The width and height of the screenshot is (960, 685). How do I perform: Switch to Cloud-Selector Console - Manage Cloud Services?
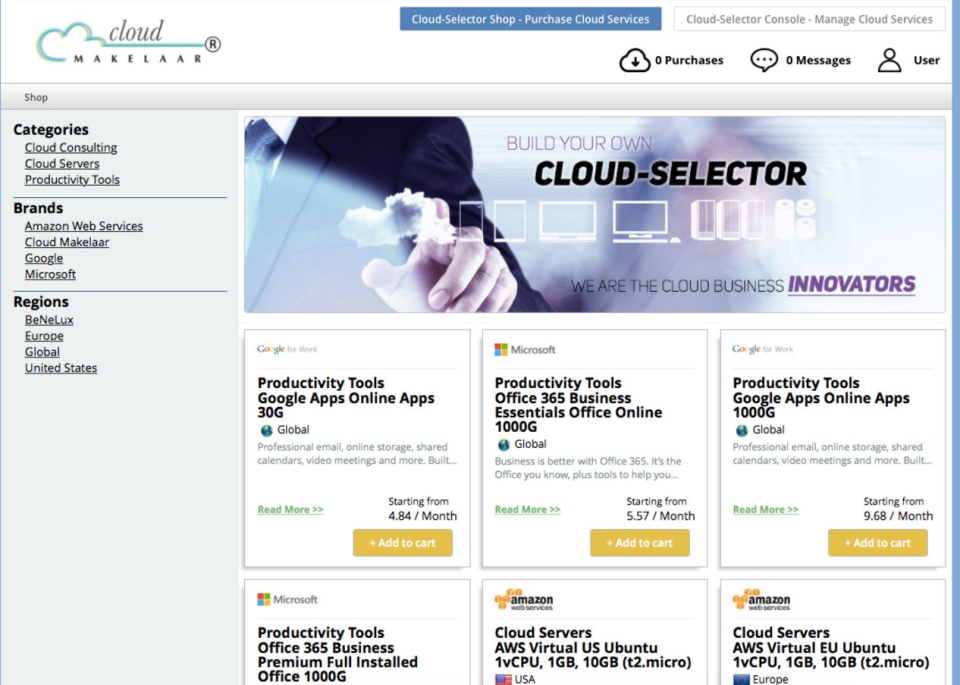tap(810, 18)
